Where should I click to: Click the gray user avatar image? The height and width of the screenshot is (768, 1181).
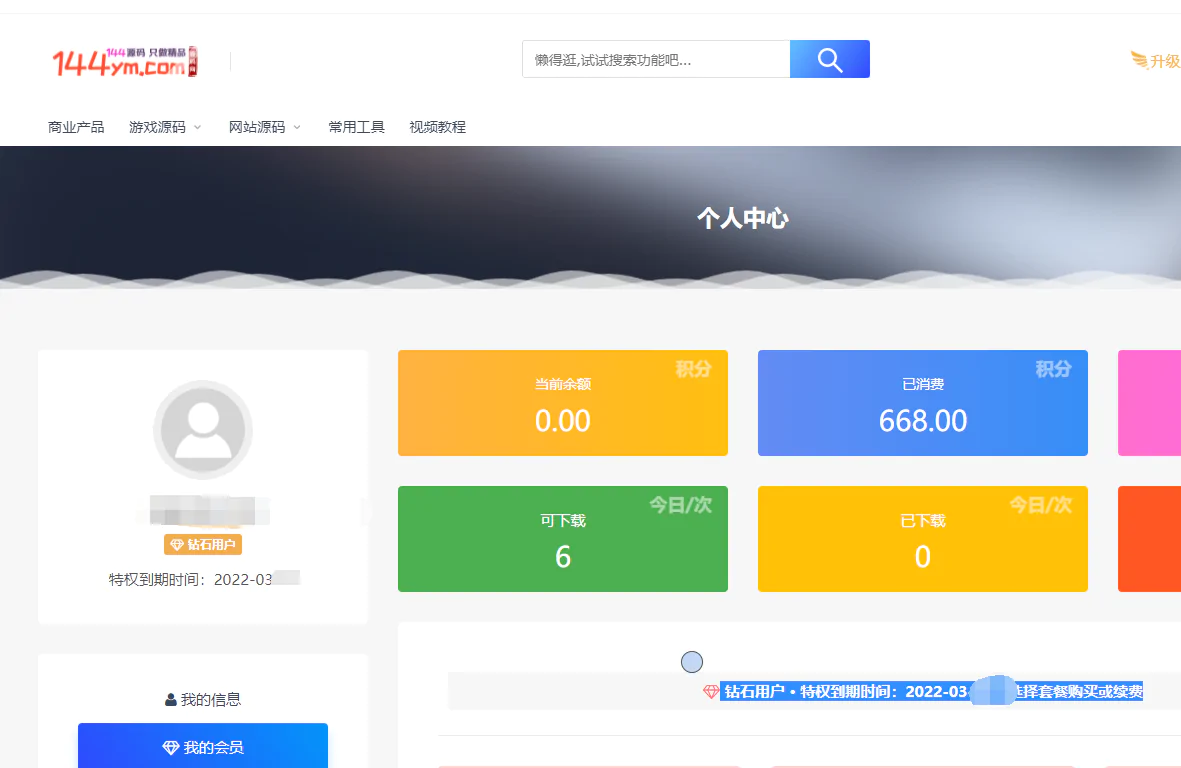click(x=203, y=430)
